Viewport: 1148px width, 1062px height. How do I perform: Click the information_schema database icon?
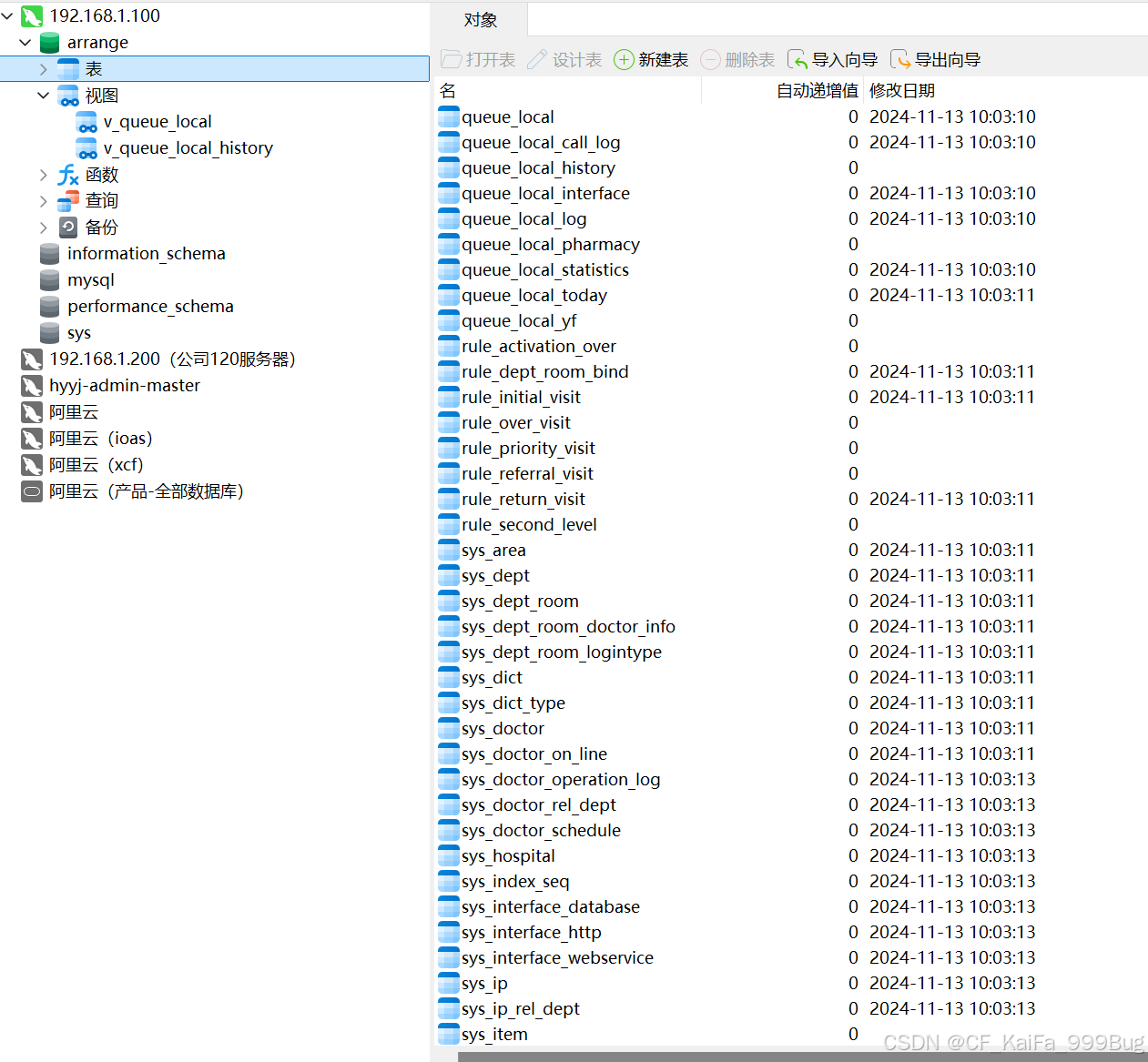50,254
